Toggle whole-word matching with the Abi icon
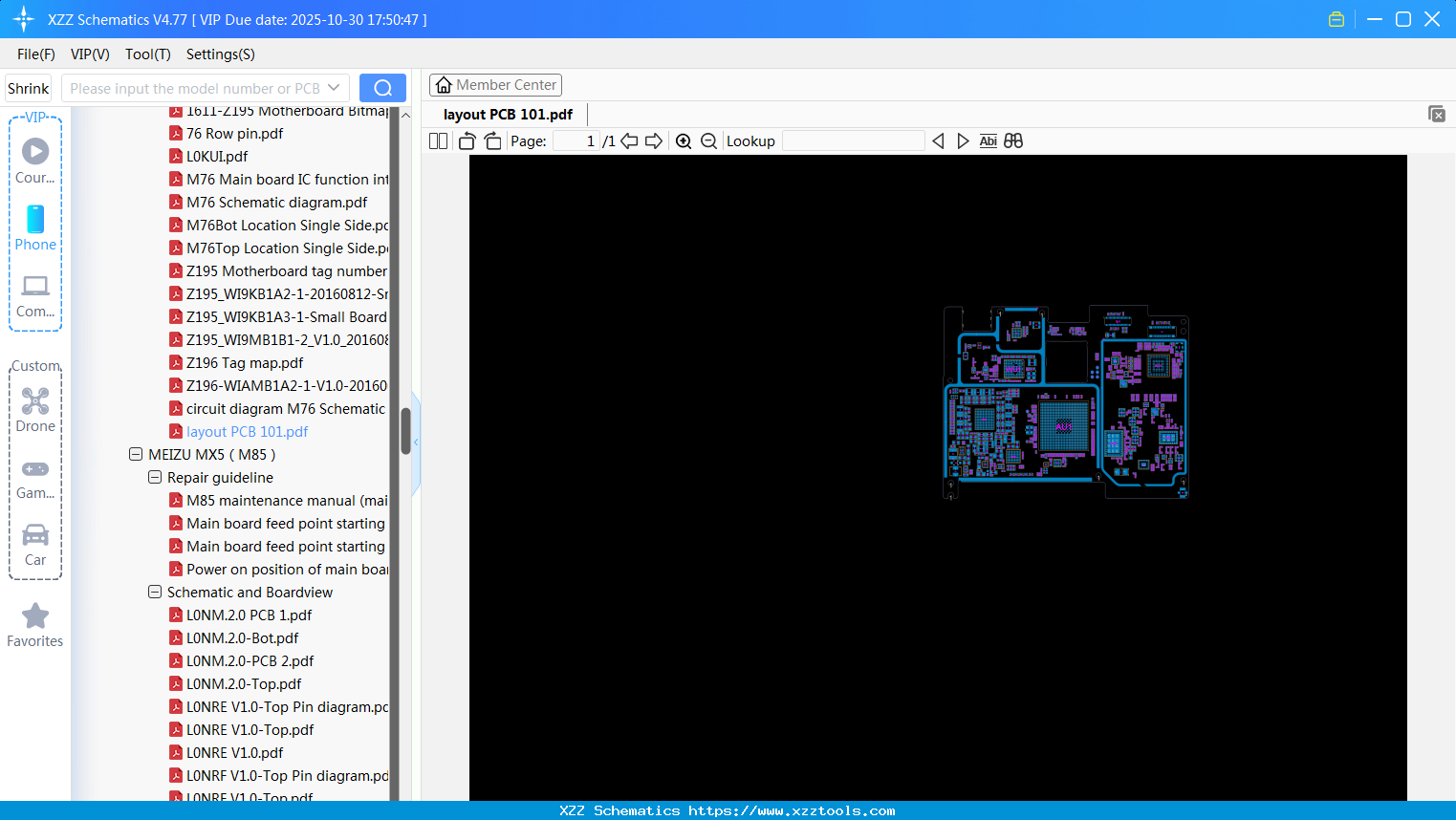The image size is (1456, 820). click(988, 140)
